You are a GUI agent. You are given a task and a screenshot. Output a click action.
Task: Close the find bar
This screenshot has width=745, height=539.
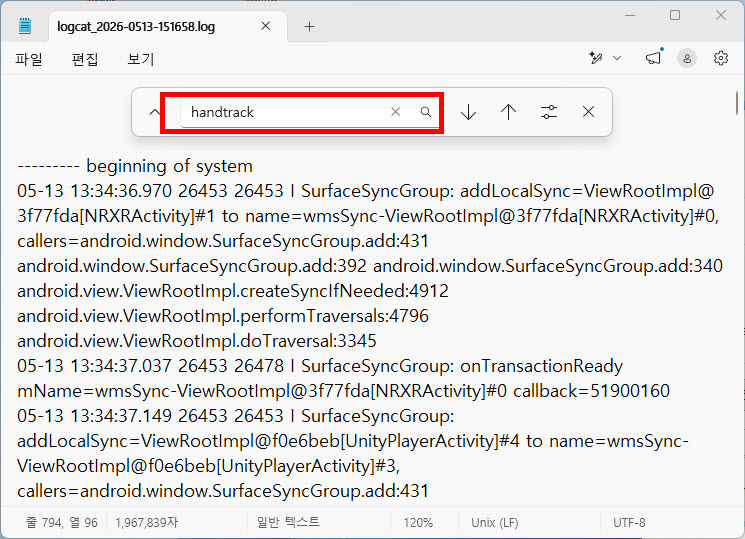click(x=588, y=112)
